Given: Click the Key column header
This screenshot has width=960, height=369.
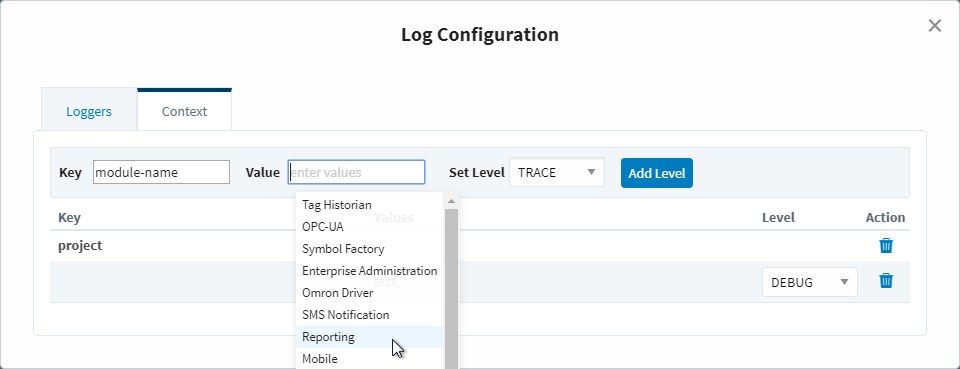Looking at the screenshot, I should coord(69,217).
